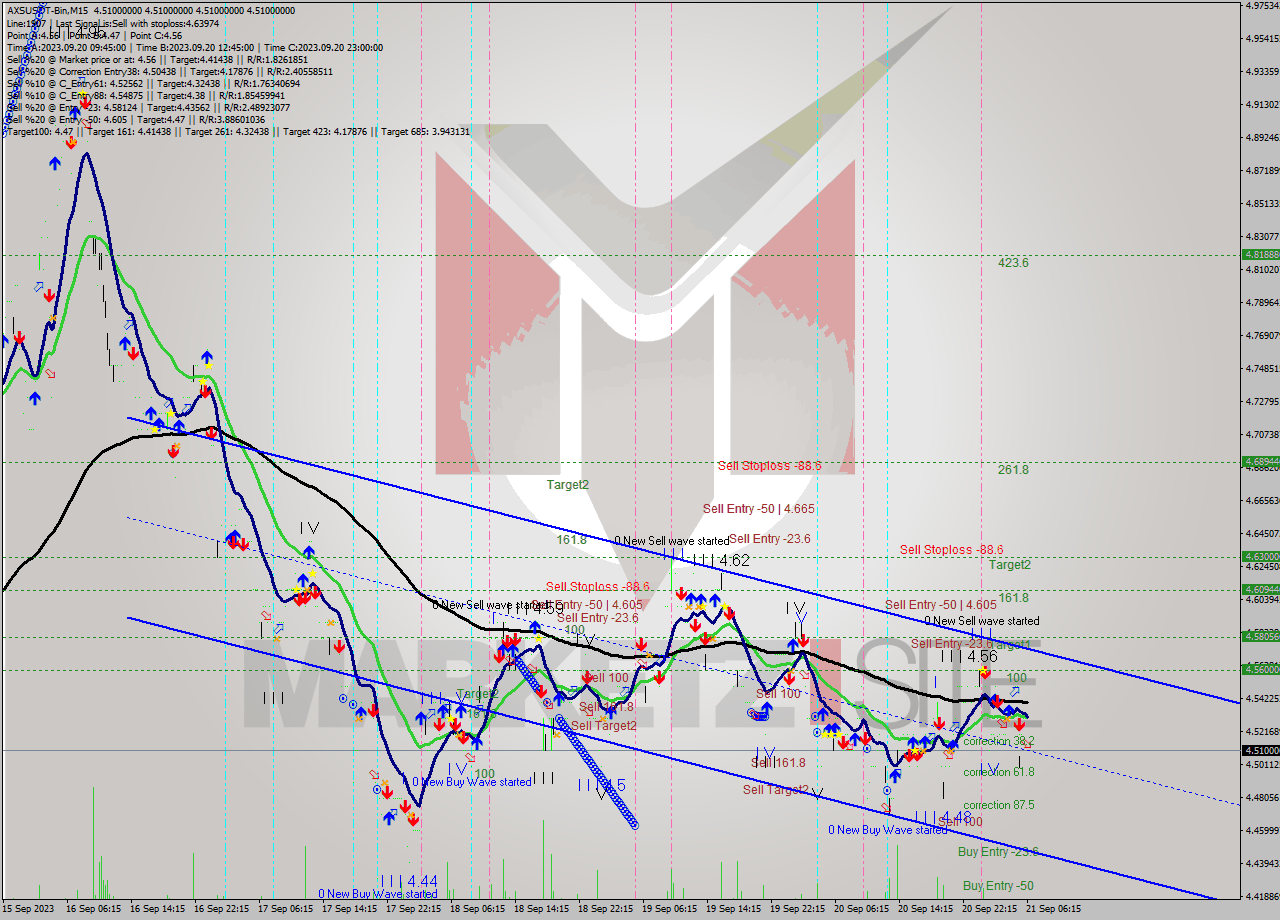Image resolution: width=1280 pixels, height=920 pixels.
Task: Click the 4.60944 price tag on axis
Action: (x=1260, y=589)
